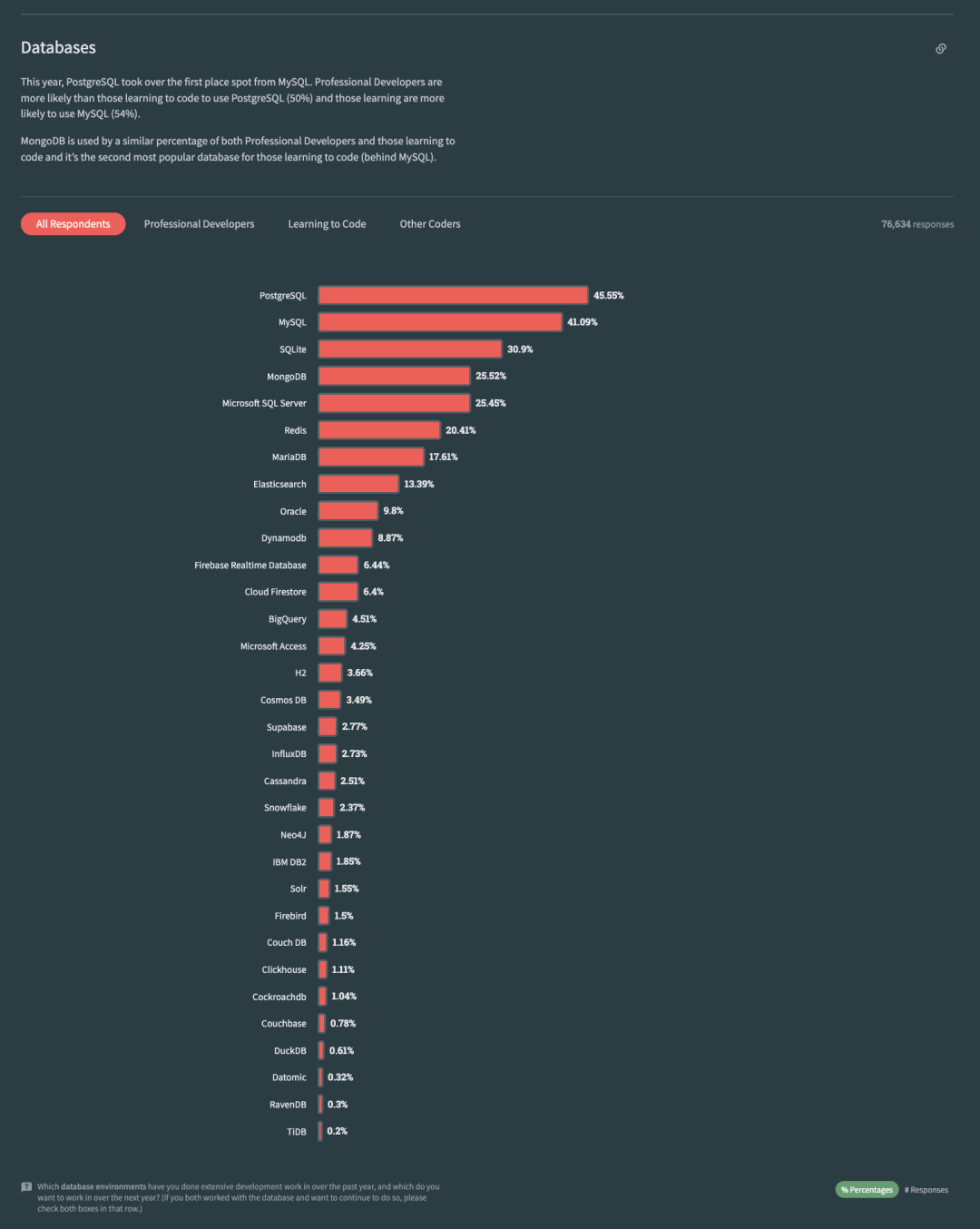Enable the Percentages display toggle

(x=867, y=1190)
